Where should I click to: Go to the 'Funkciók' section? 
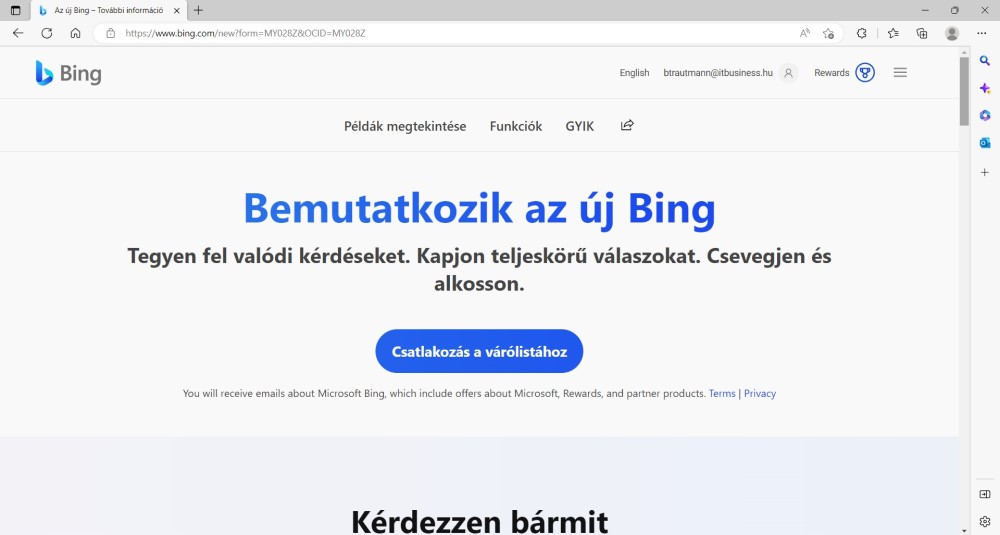(516, 126)
